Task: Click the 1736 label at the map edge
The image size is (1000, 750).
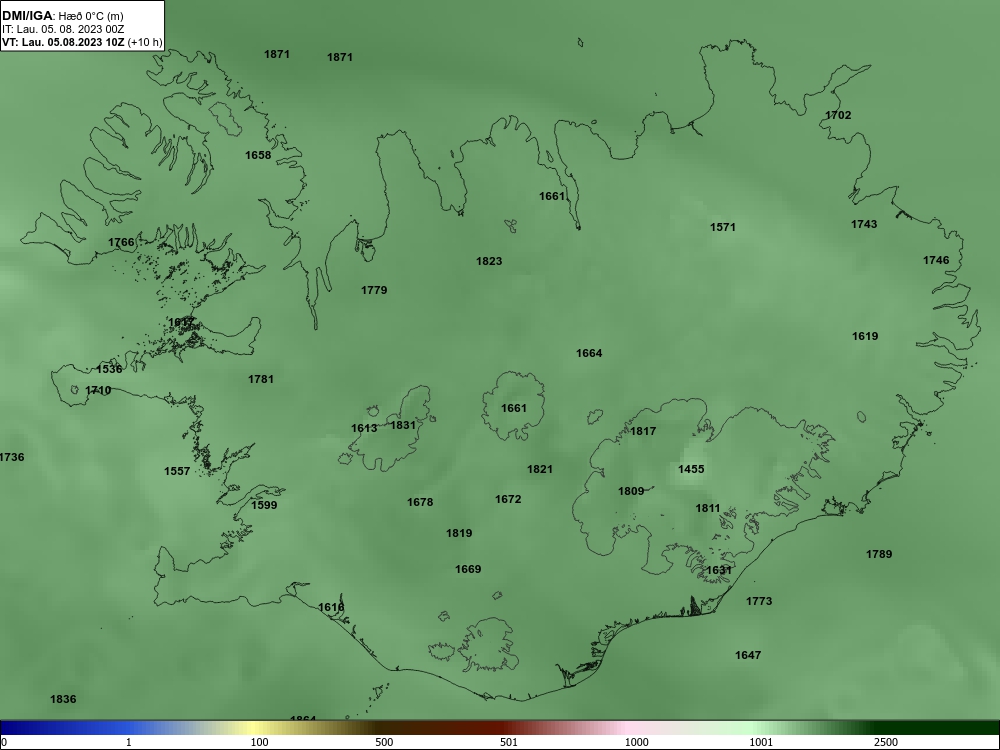Action: [11, 457]
